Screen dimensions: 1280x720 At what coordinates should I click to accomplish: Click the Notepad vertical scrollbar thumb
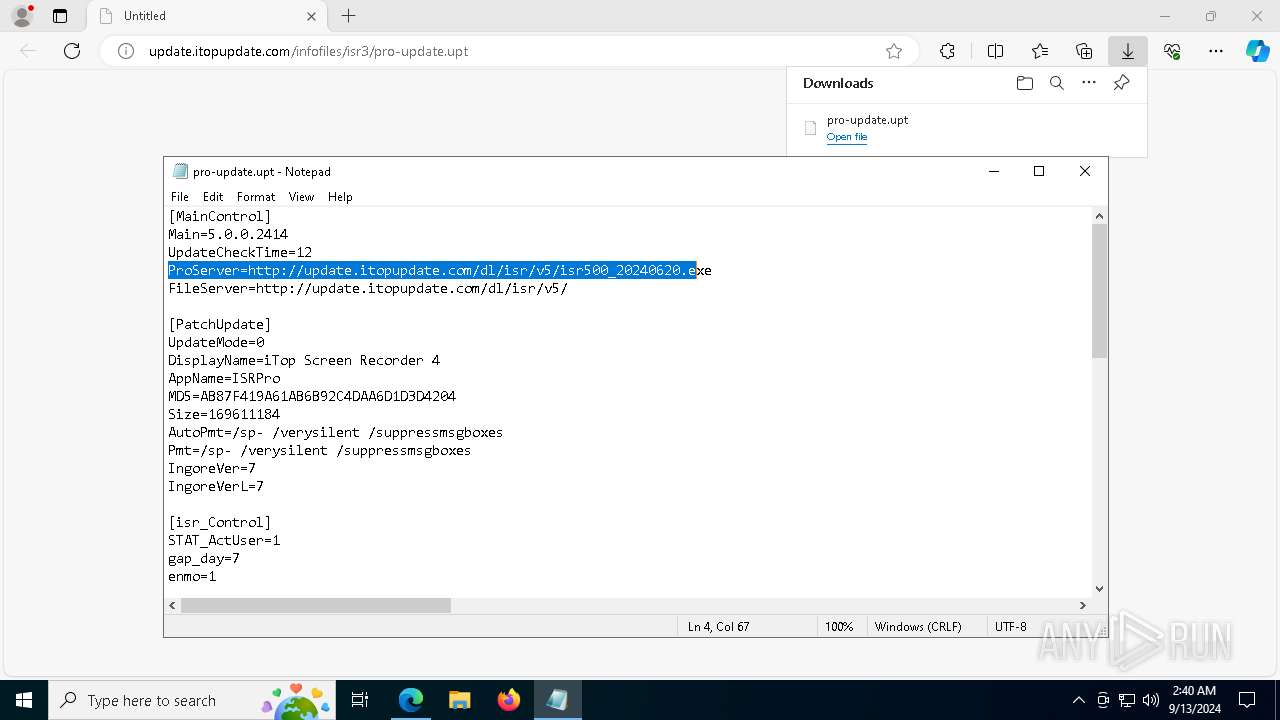tap(1099, 291)
